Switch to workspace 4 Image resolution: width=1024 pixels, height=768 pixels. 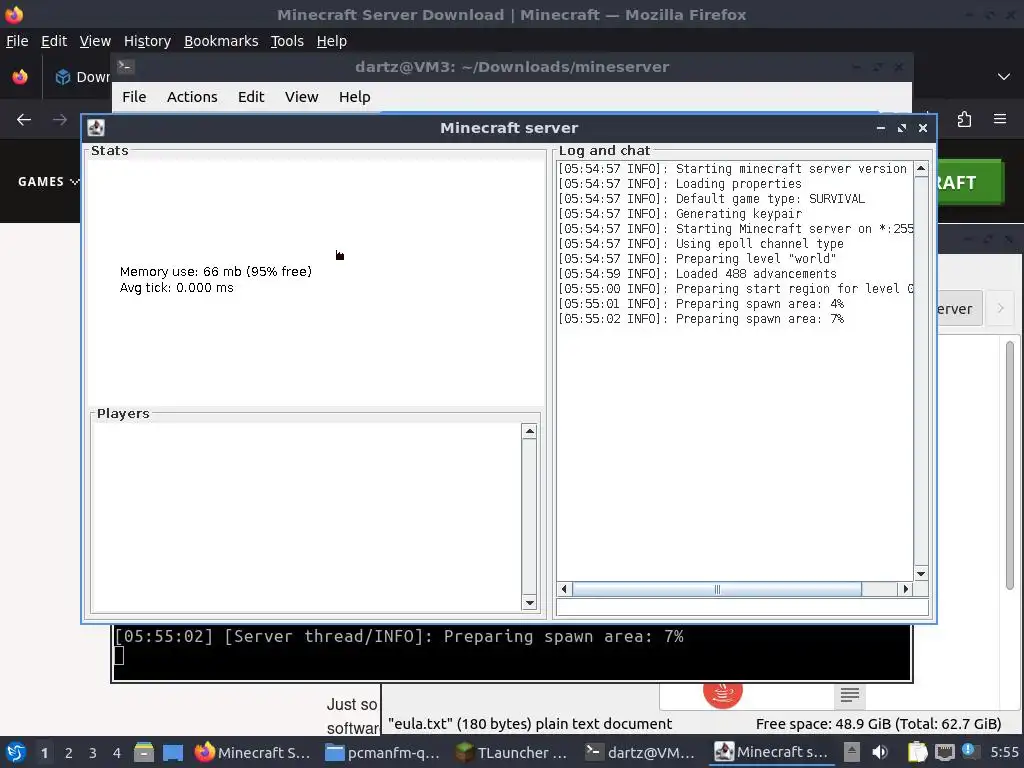[x=117, y=753]
